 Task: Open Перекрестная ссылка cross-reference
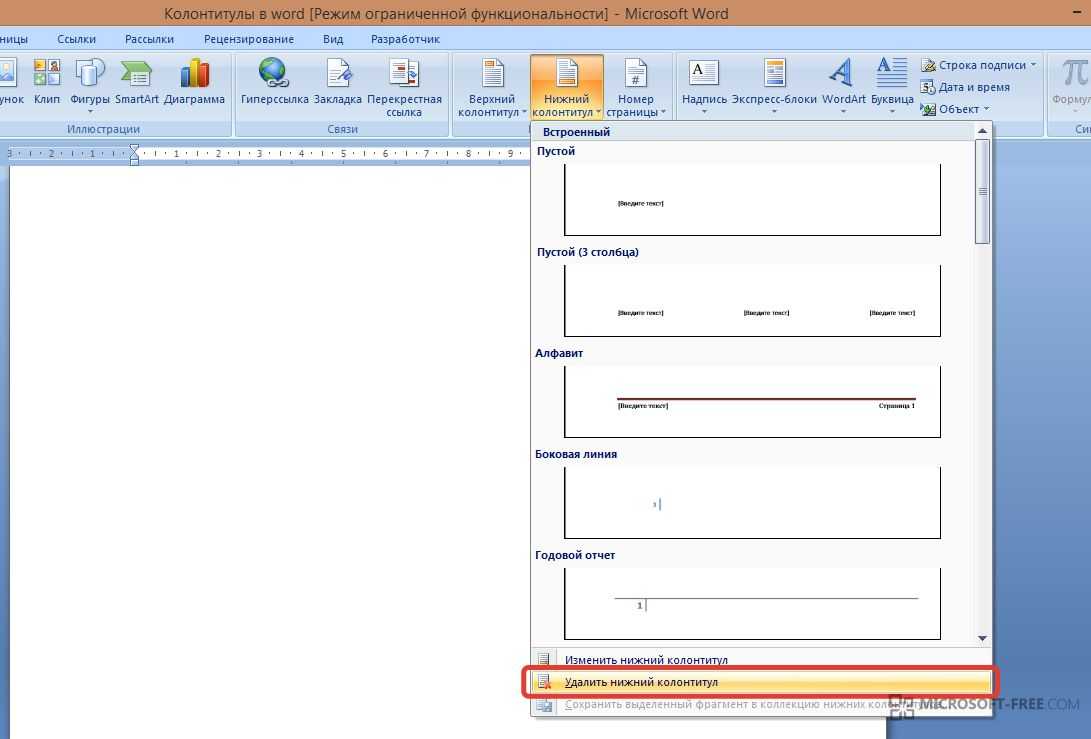pyautogui.click(x=404, y=88)
